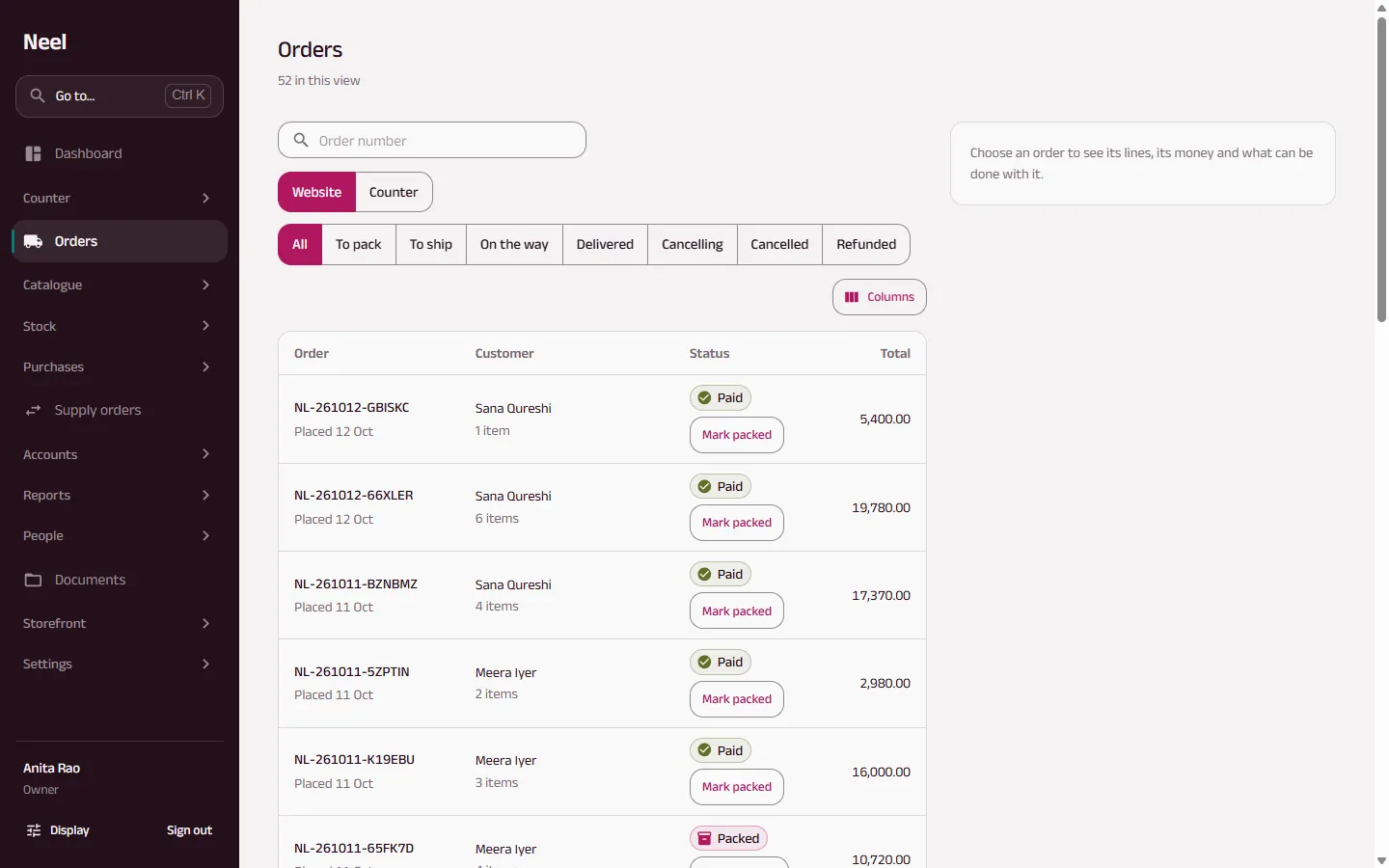The height and width of the screenshot is (868, 1389).
Task: Click the Columns grid icon
Action: point(852,297)
